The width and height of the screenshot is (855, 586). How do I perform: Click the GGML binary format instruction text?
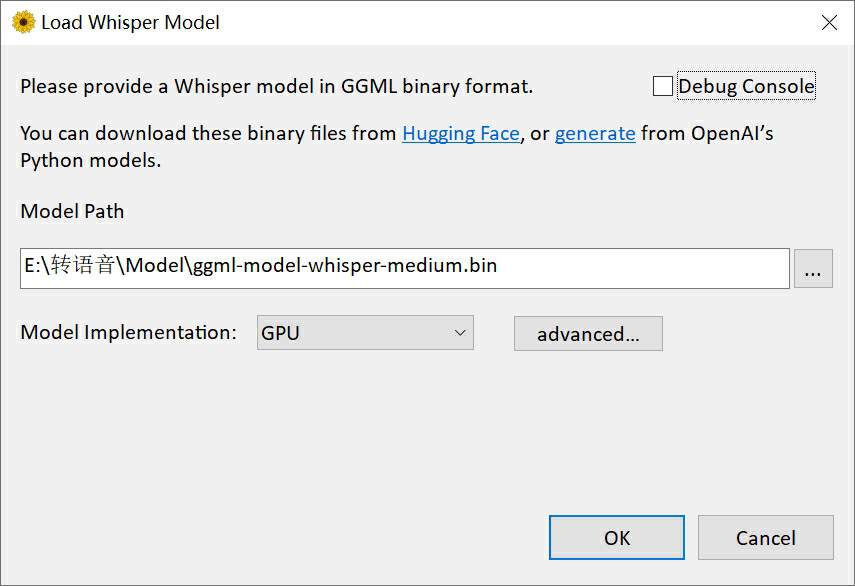tap(276, 87)
